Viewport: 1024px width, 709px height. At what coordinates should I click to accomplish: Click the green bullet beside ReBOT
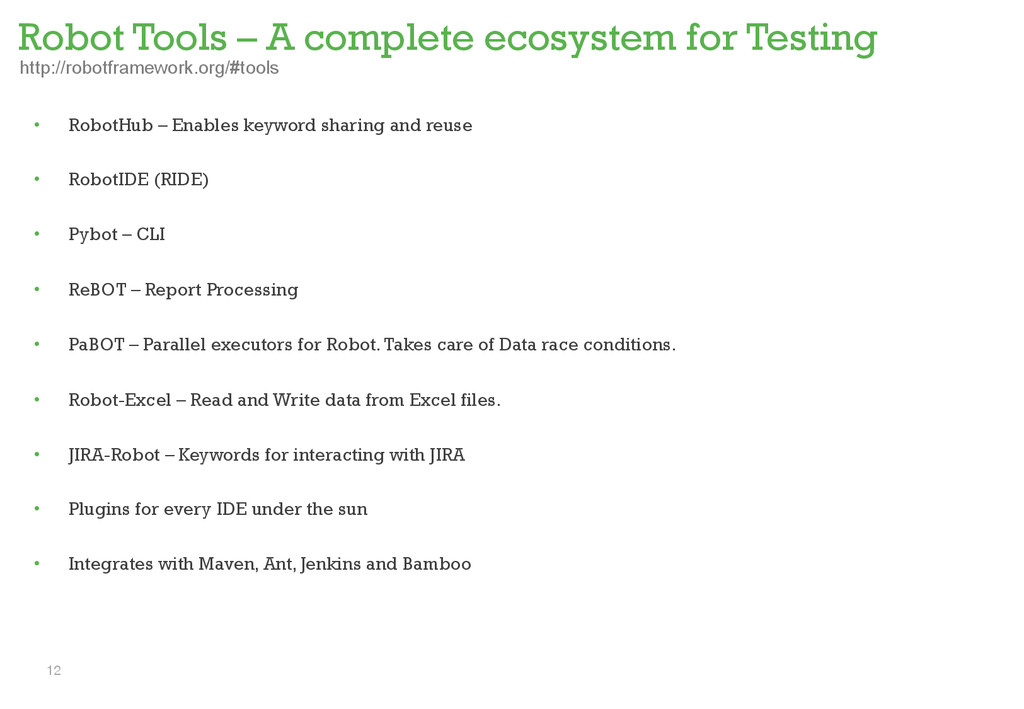37,289
